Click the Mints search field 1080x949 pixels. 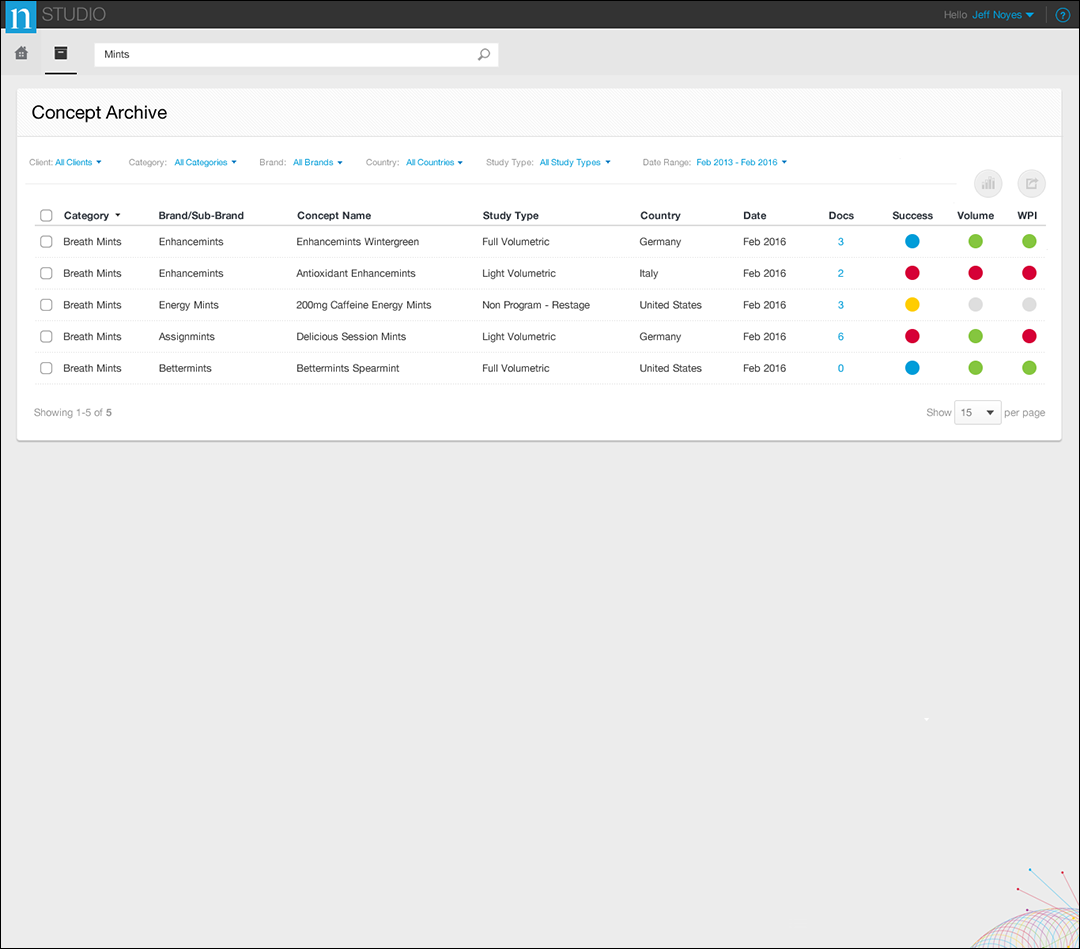click(296, 54)
